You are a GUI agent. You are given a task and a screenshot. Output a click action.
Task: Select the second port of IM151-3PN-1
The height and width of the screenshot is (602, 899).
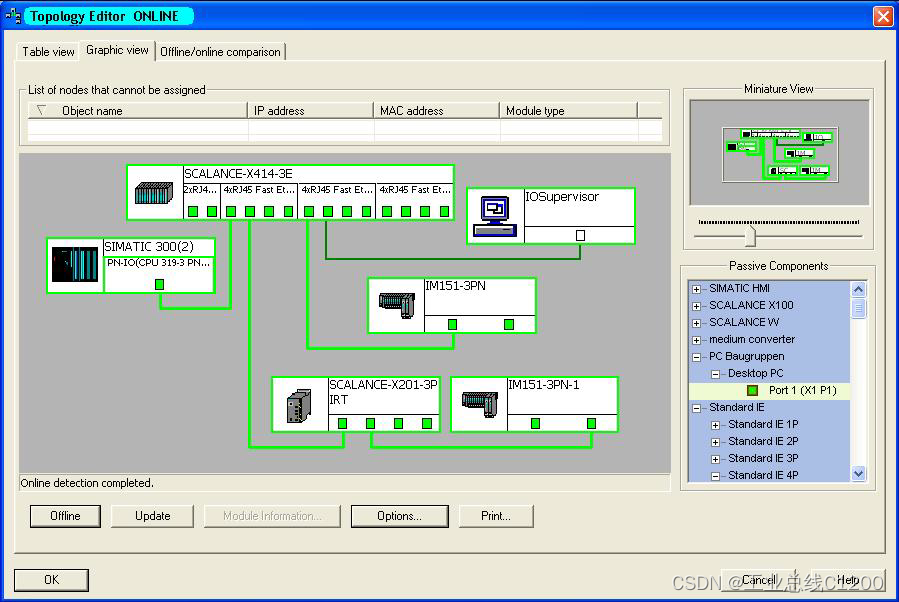pos(591,424)
